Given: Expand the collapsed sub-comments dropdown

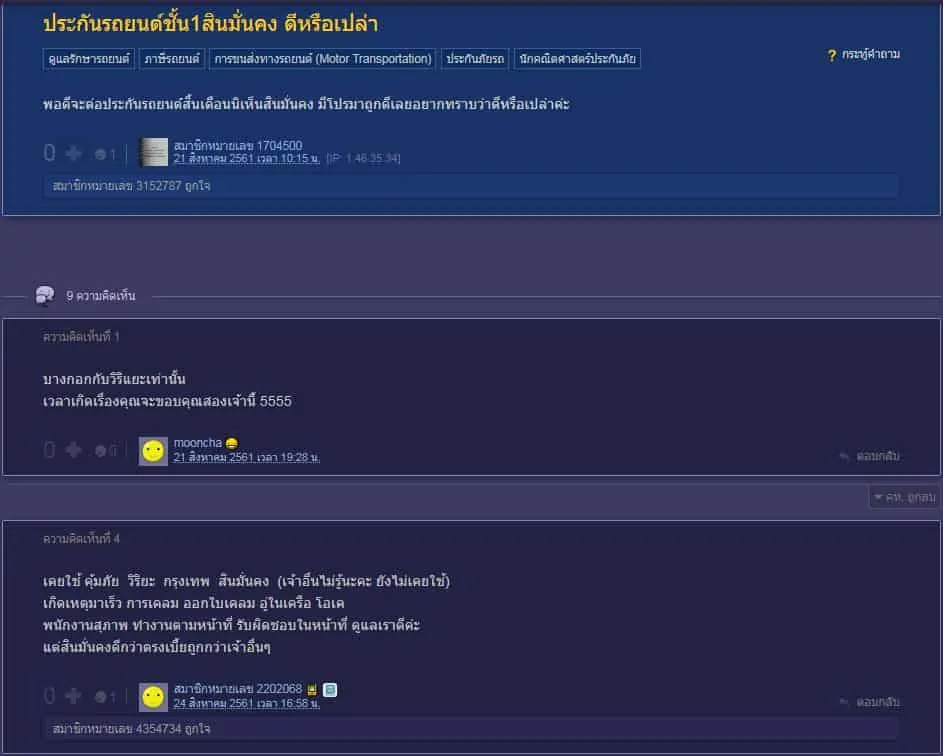Looking at the screenshot, I should 904,497.
